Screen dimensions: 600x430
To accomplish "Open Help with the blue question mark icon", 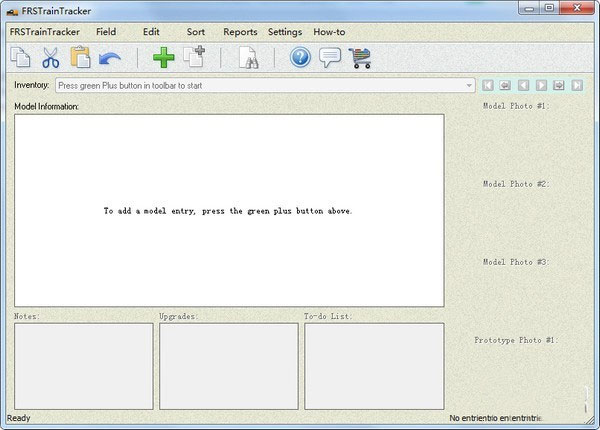I will click(300, 57).
